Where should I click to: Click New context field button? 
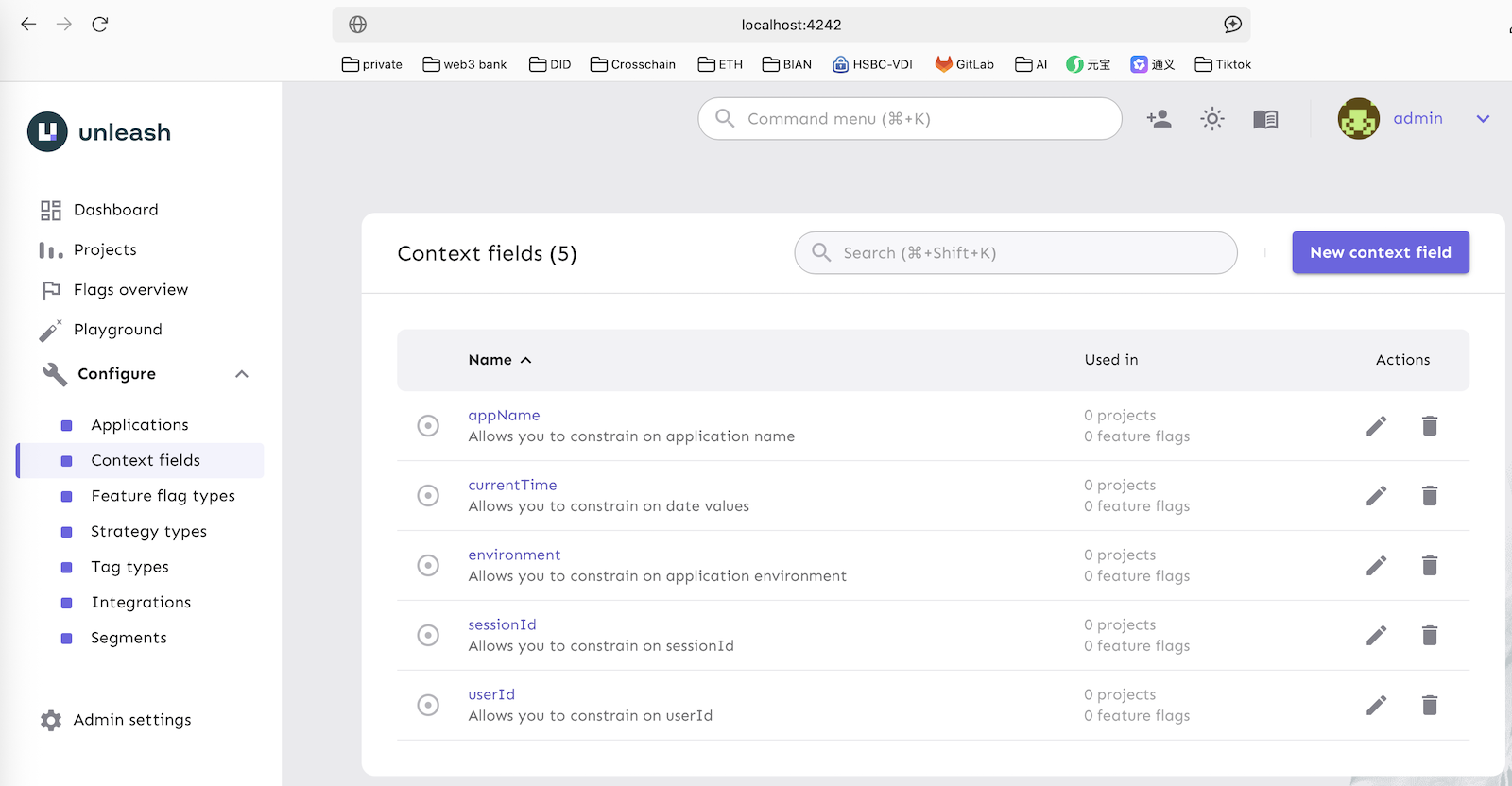coord(1380,252)
